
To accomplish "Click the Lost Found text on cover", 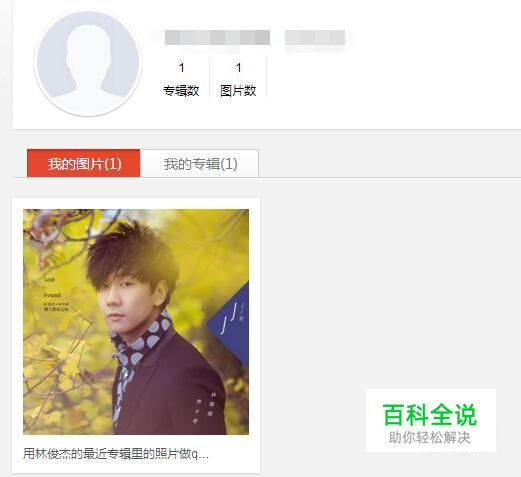I will 52,287.
